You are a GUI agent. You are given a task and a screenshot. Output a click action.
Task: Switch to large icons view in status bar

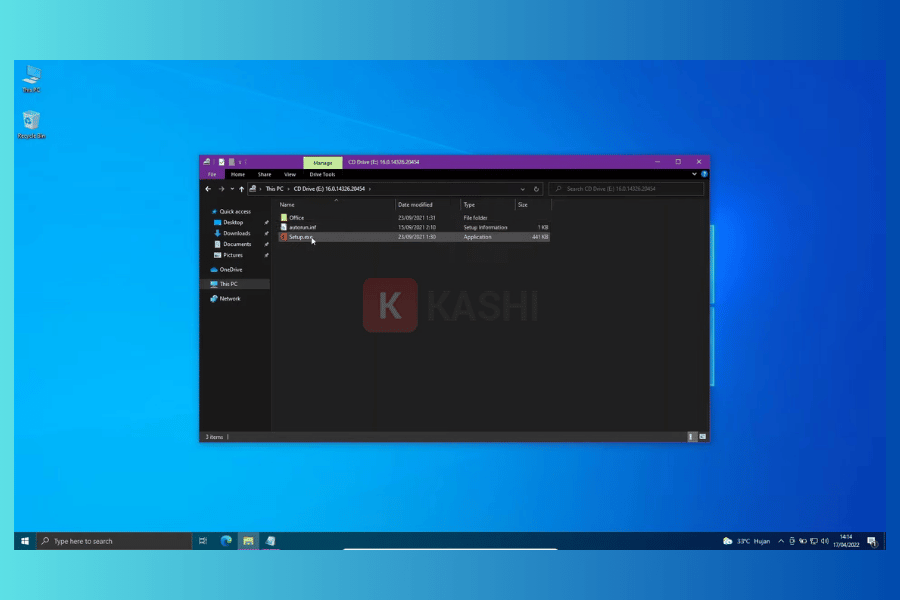click(703, 437)
